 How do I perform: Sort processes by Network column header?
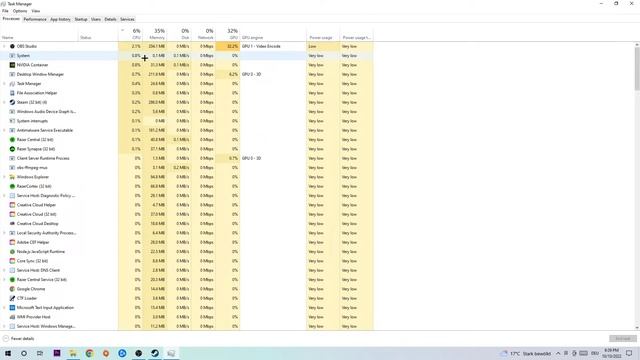[204, 34]
